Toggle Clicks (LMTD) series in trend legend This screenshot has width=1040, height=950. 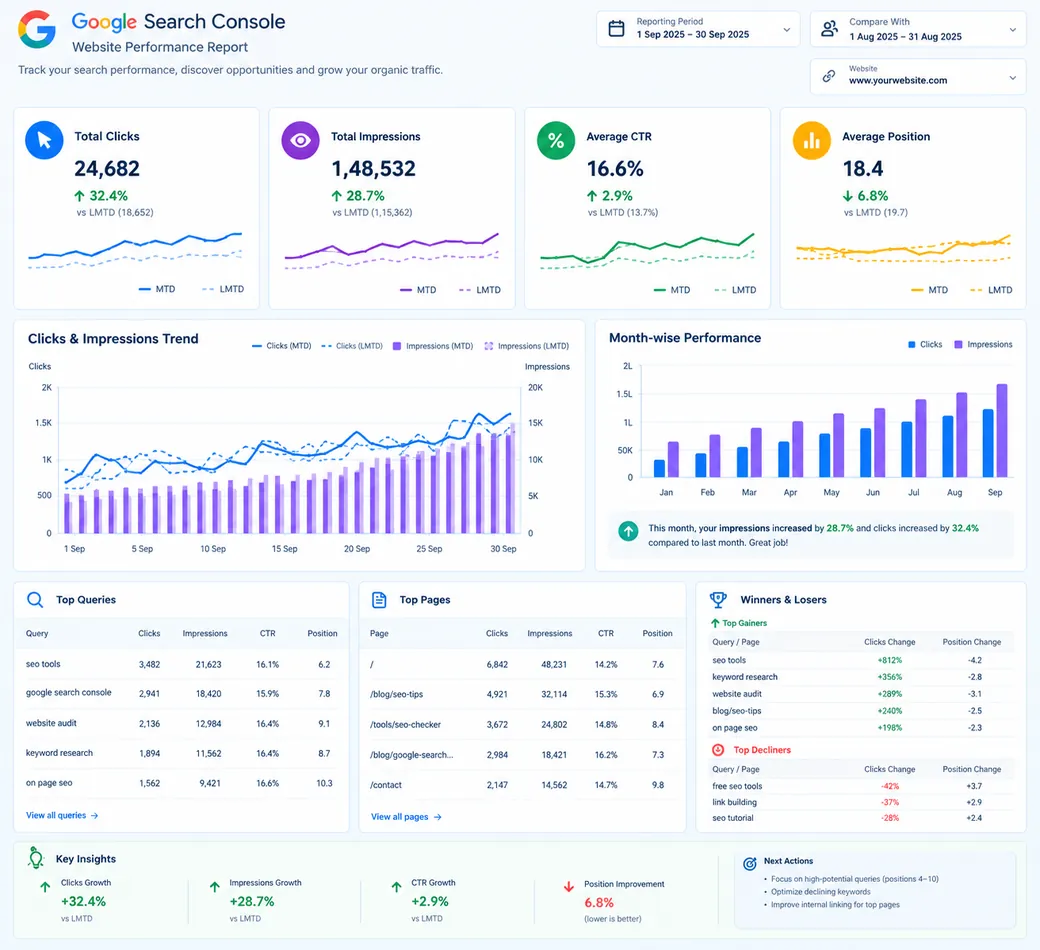352,346
